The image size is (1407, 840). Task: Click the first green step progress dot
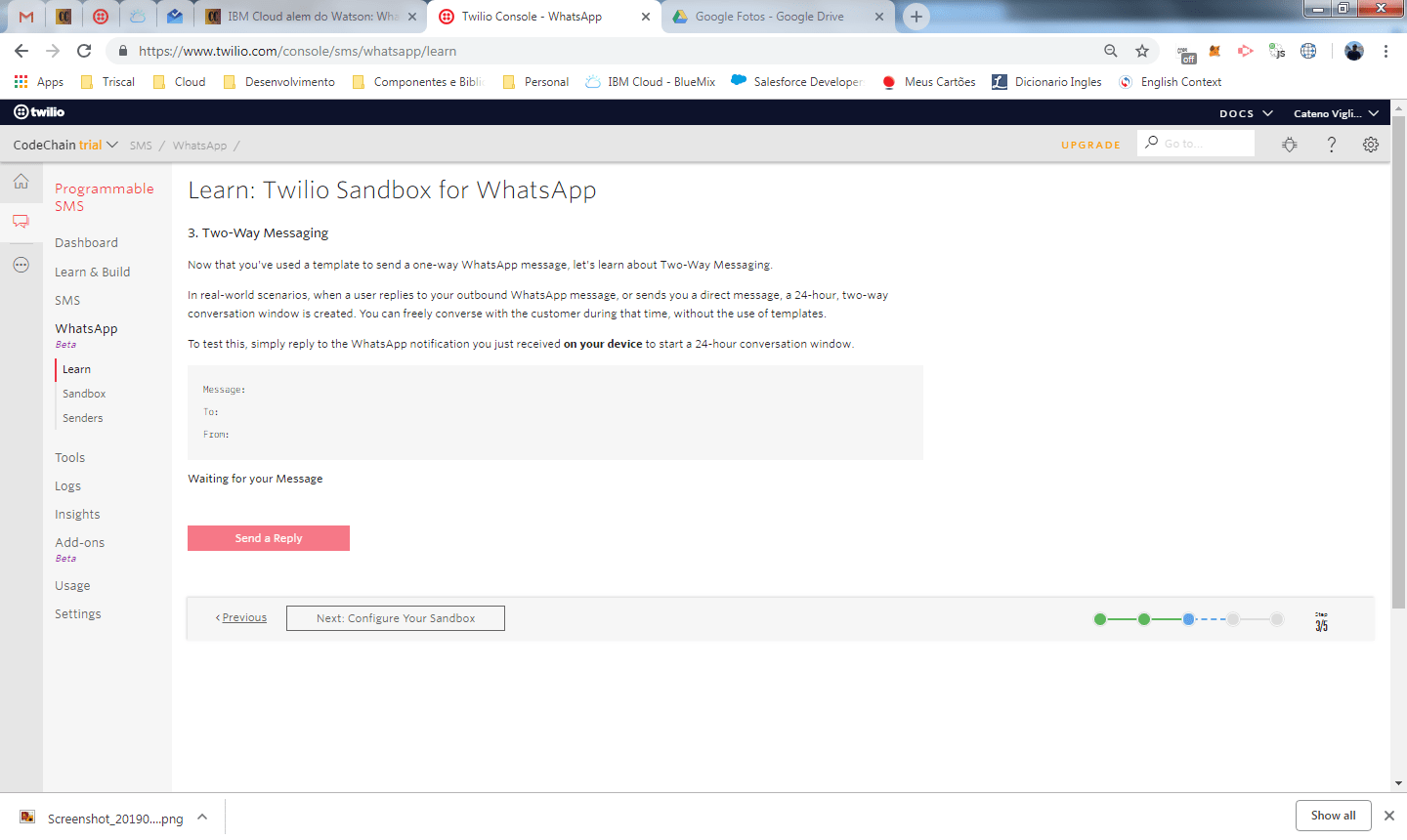pyautogui.click(x=1100, y=619)
